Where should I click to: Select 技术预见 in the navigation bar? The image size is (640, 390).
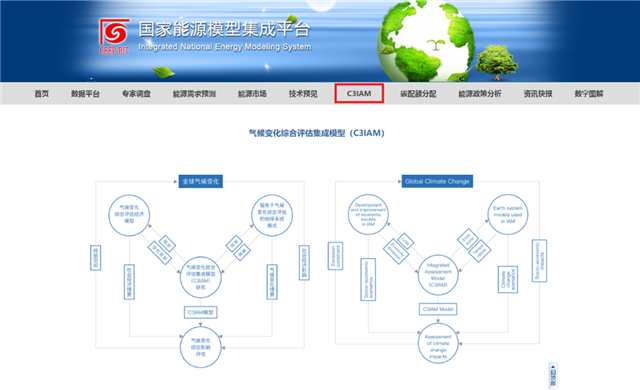tap(303, 94)
